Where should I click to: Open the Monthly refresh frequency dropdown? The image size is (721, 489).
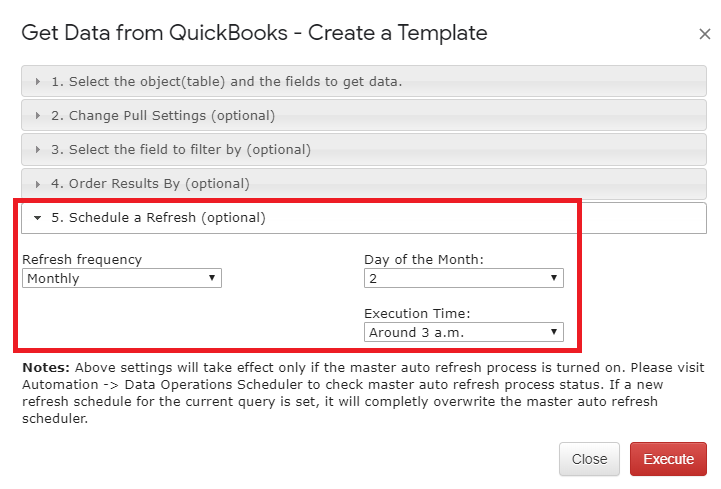pos(122,278)
